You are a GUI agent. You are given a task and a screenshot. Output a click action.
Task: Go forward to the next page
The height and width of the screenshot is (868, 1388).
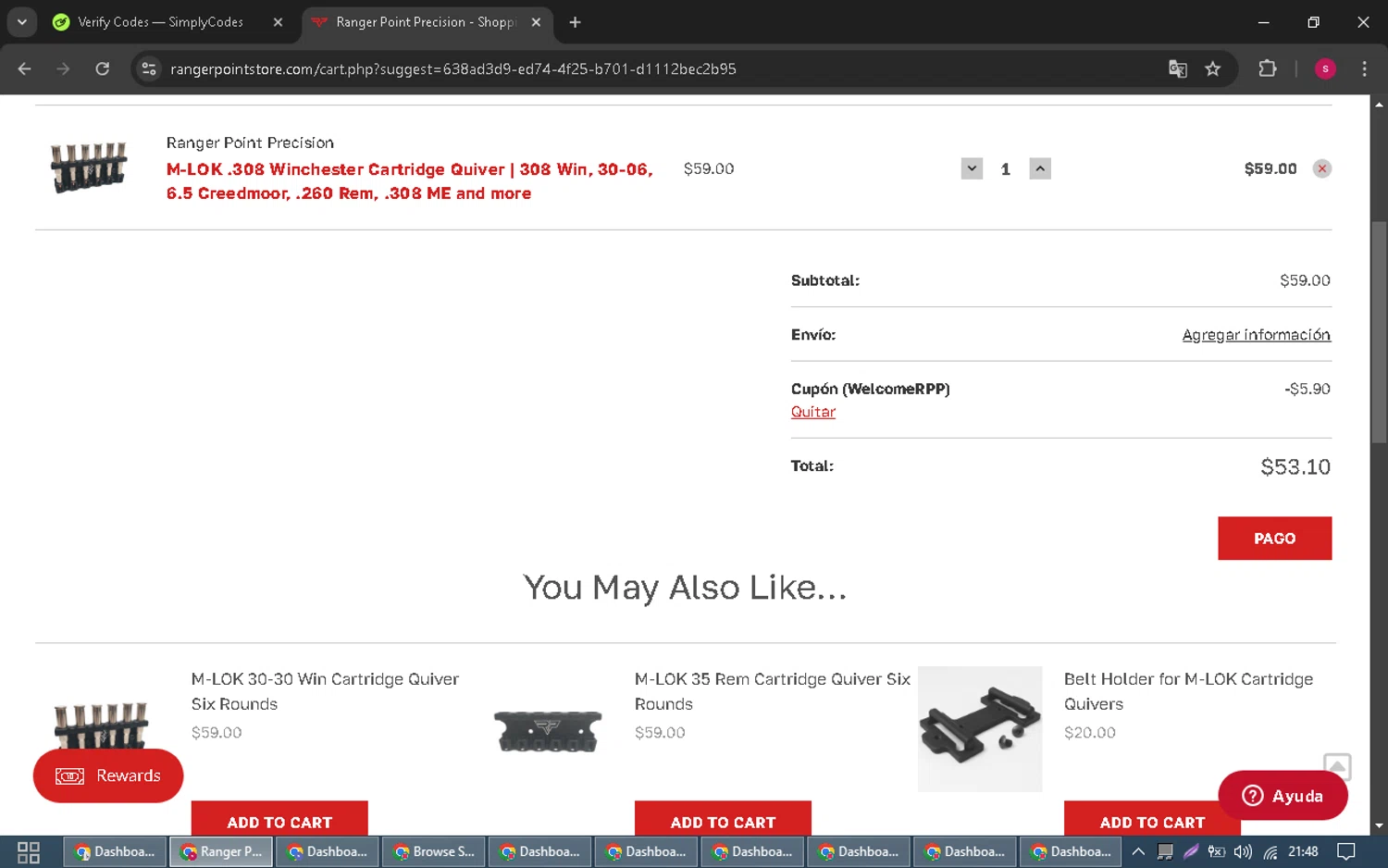[63, 68]
